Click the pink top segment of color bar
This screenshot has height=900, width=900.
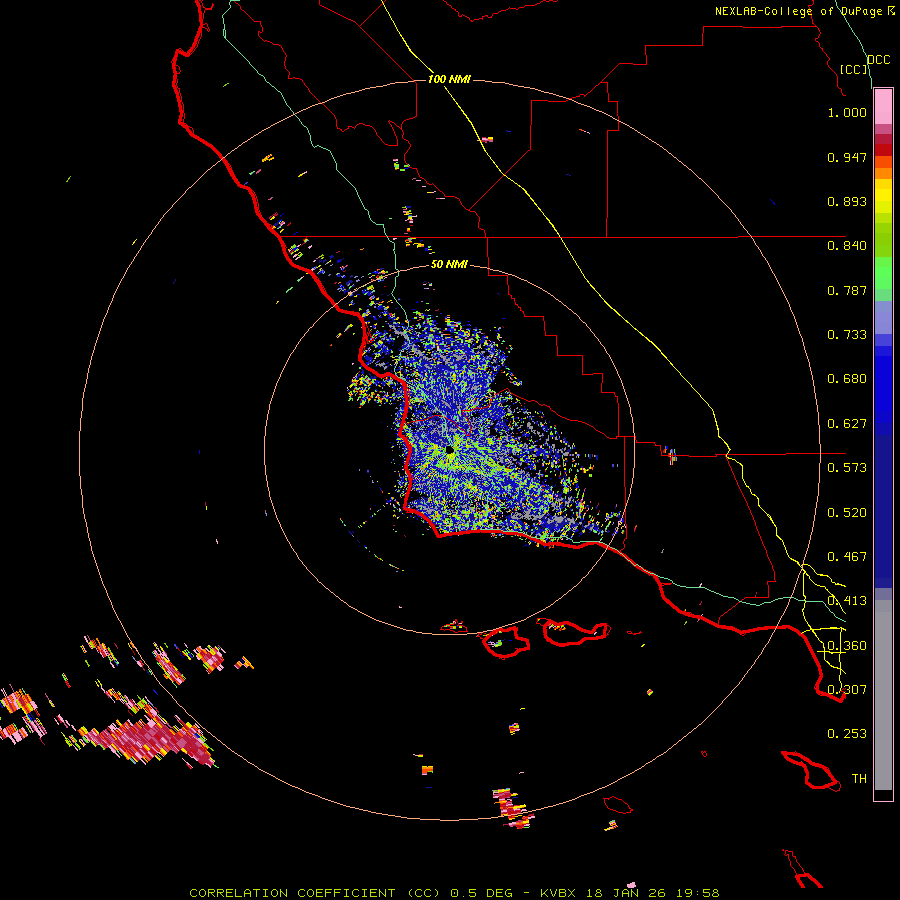883,107
